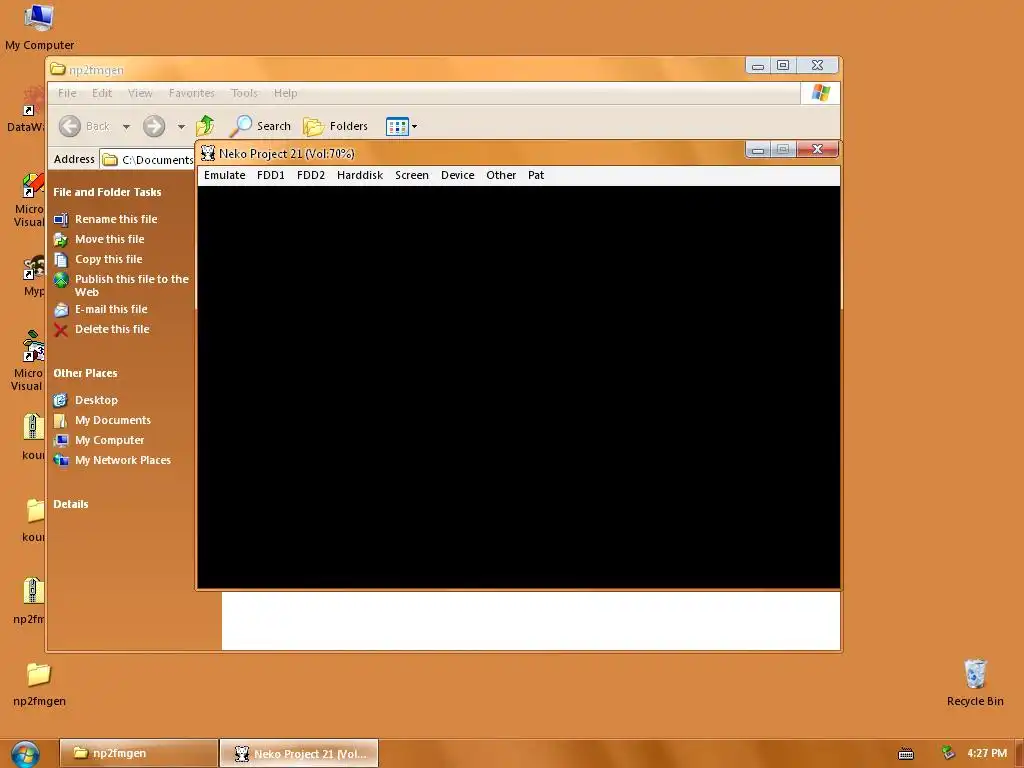Switch to Neko Project 21 taskbar button

pos(299,753)
